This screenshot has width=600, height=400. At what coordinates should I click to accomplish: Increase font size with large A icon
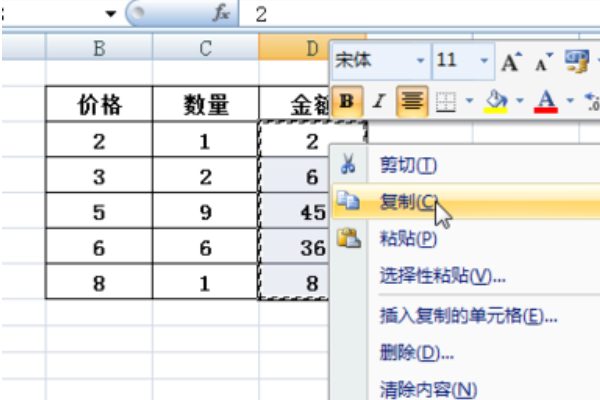[512, 61]
